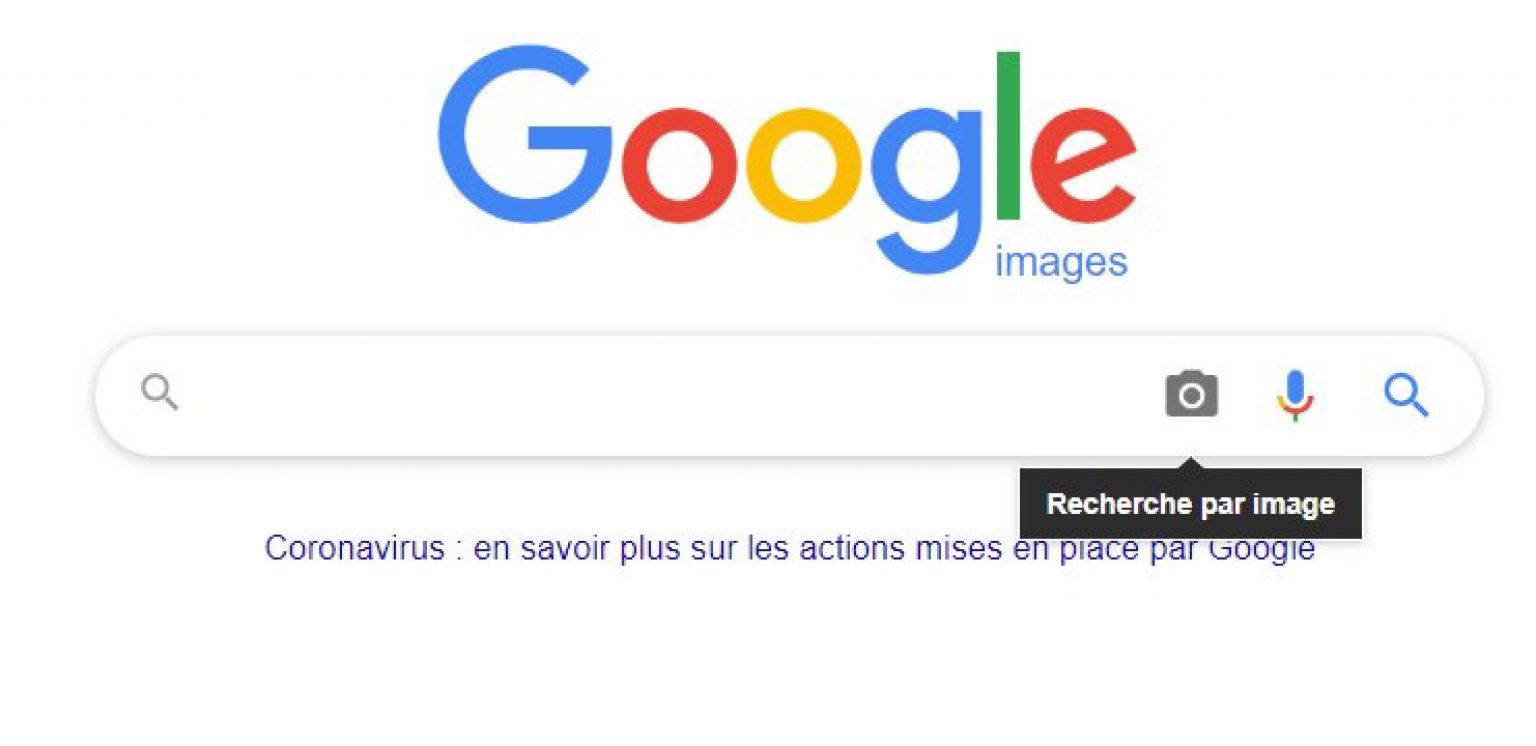This screenshot has height=746, width=1536.
Task: Click the "images" label under the logo
Action: pyautogui.click(x=1061, y=262)
